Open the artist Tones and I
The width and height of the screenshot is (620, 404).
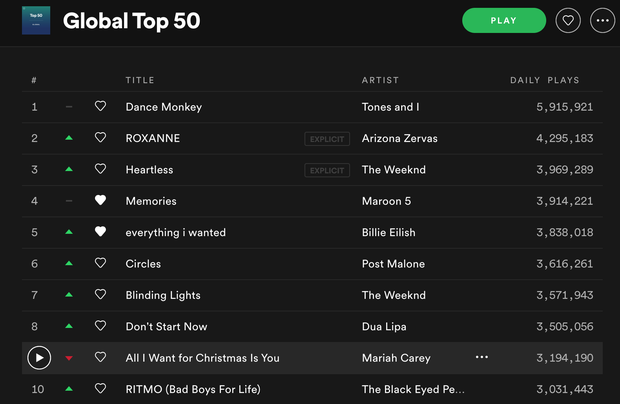pyautogui.click(x=389, y=106)
